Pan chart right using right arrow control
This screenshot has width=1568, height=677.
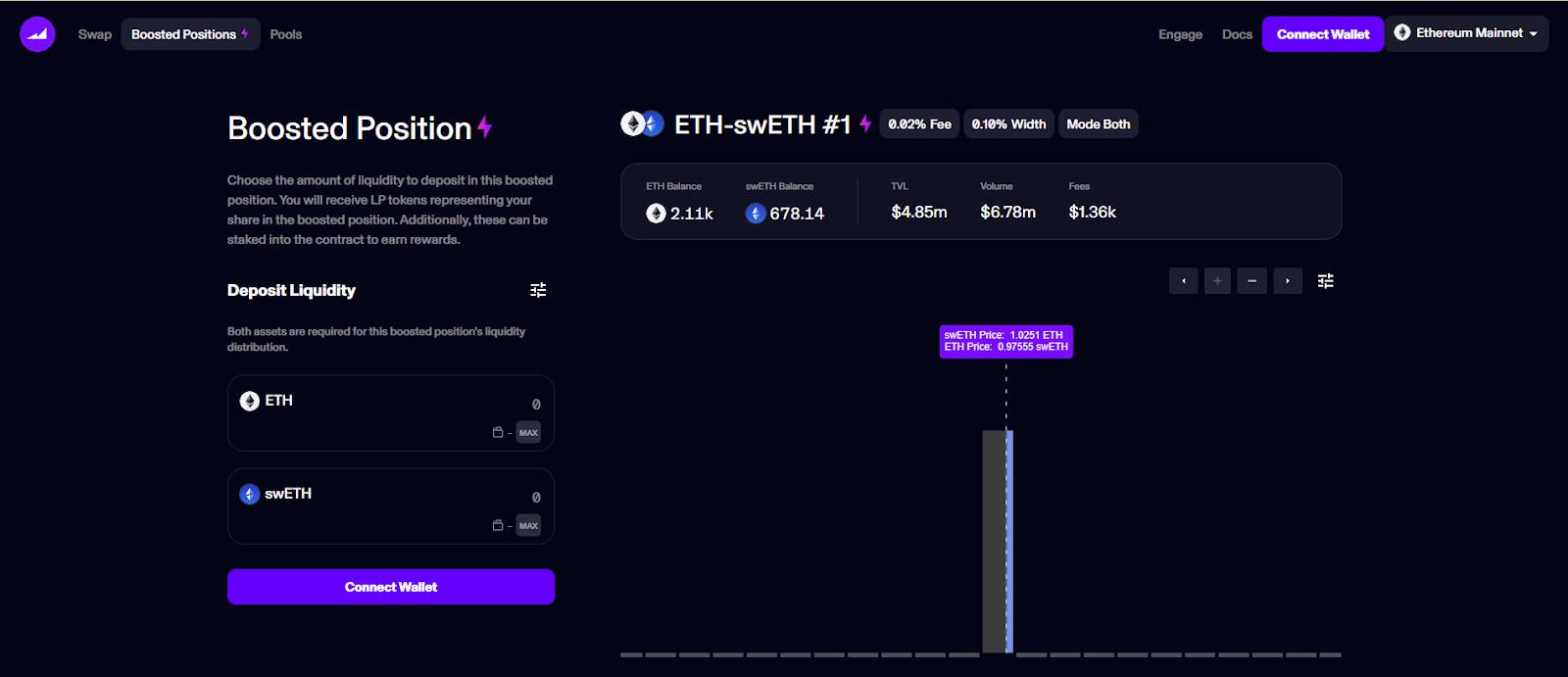pyautogui.click(x=1287, y=281)
